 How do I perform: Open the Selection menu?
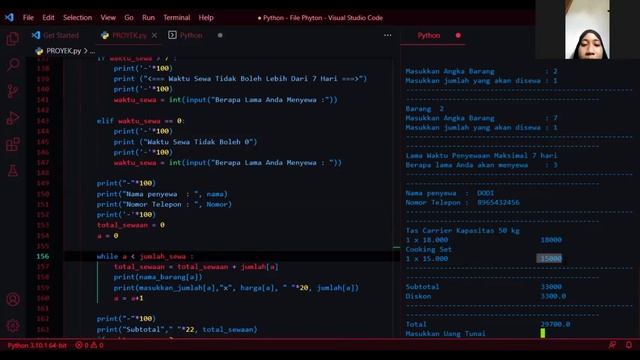tap(78, 18)
